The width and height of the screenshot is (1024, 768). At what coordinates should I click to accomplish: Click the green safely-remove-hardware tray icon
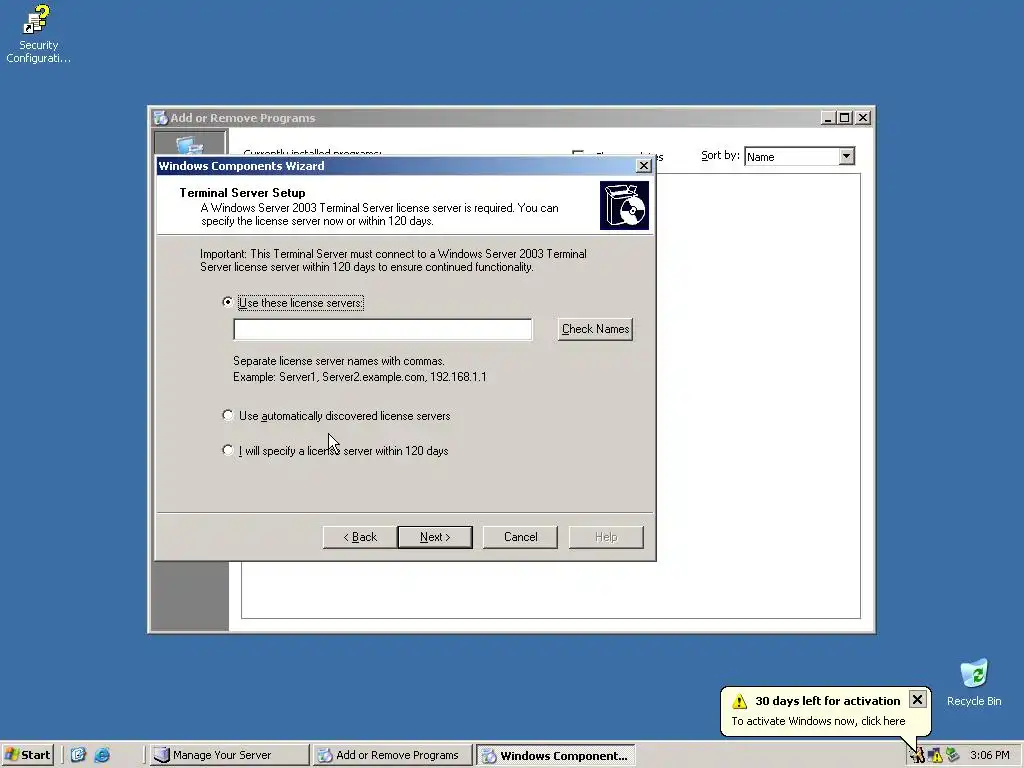click(x=953, y=755)
